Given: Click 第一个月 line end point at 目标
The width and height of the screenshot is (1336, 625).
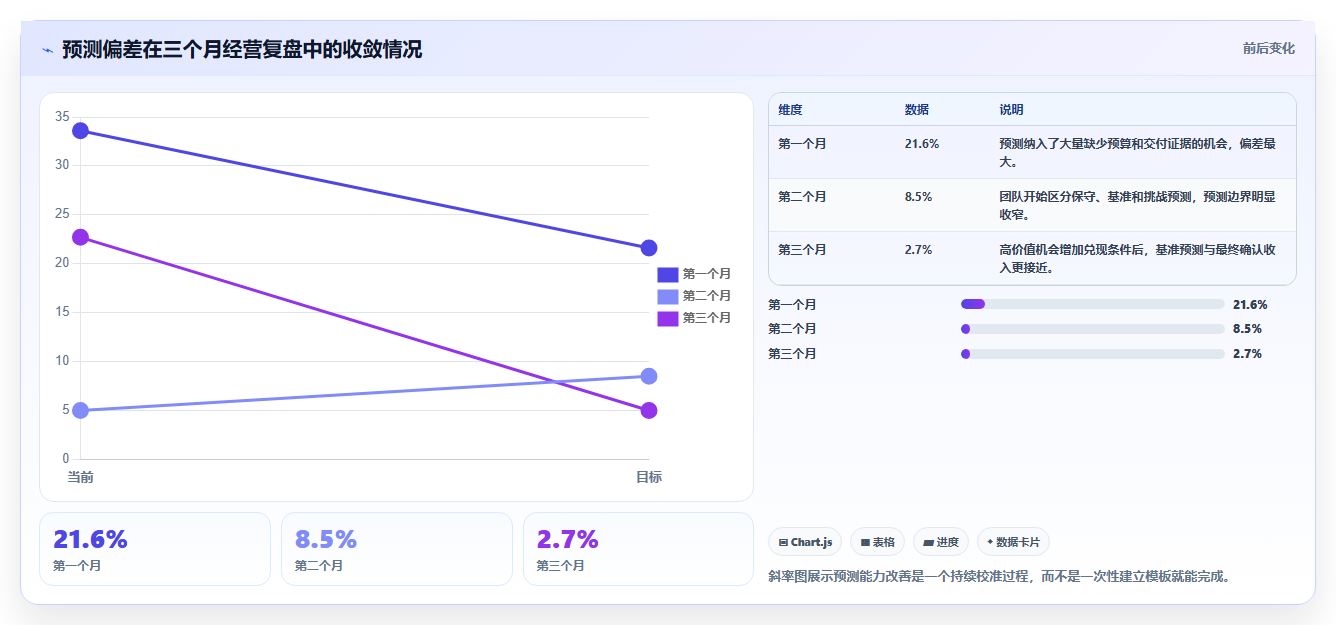Looking at the screenshot, I should pos(648,248).
